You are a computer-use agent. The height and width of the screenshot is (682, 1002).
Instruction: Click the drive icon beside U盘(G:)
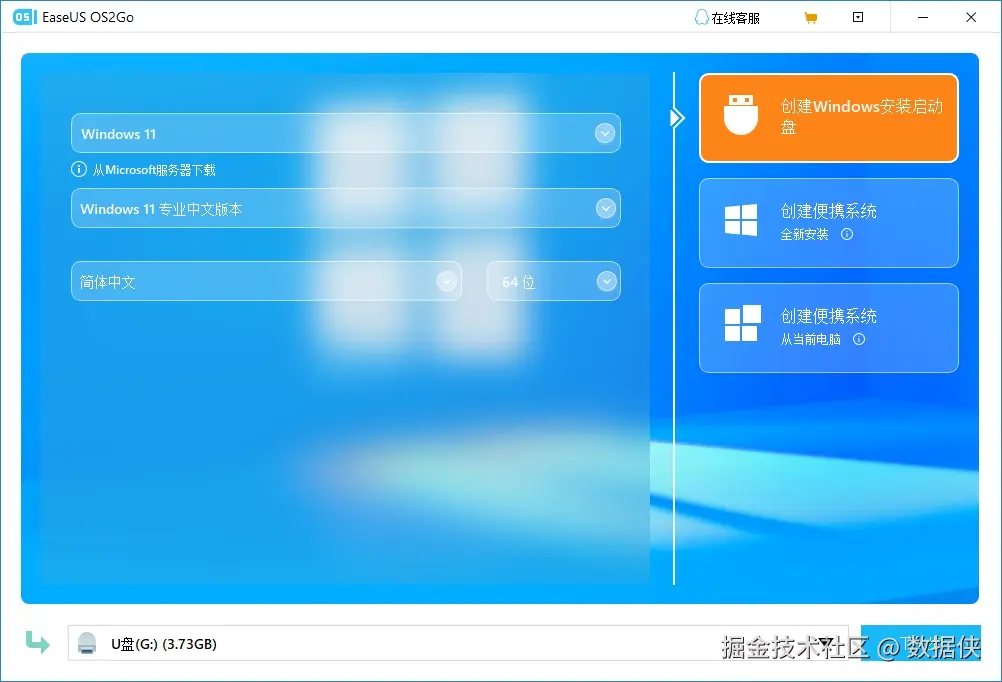click(x=87, y=643)
